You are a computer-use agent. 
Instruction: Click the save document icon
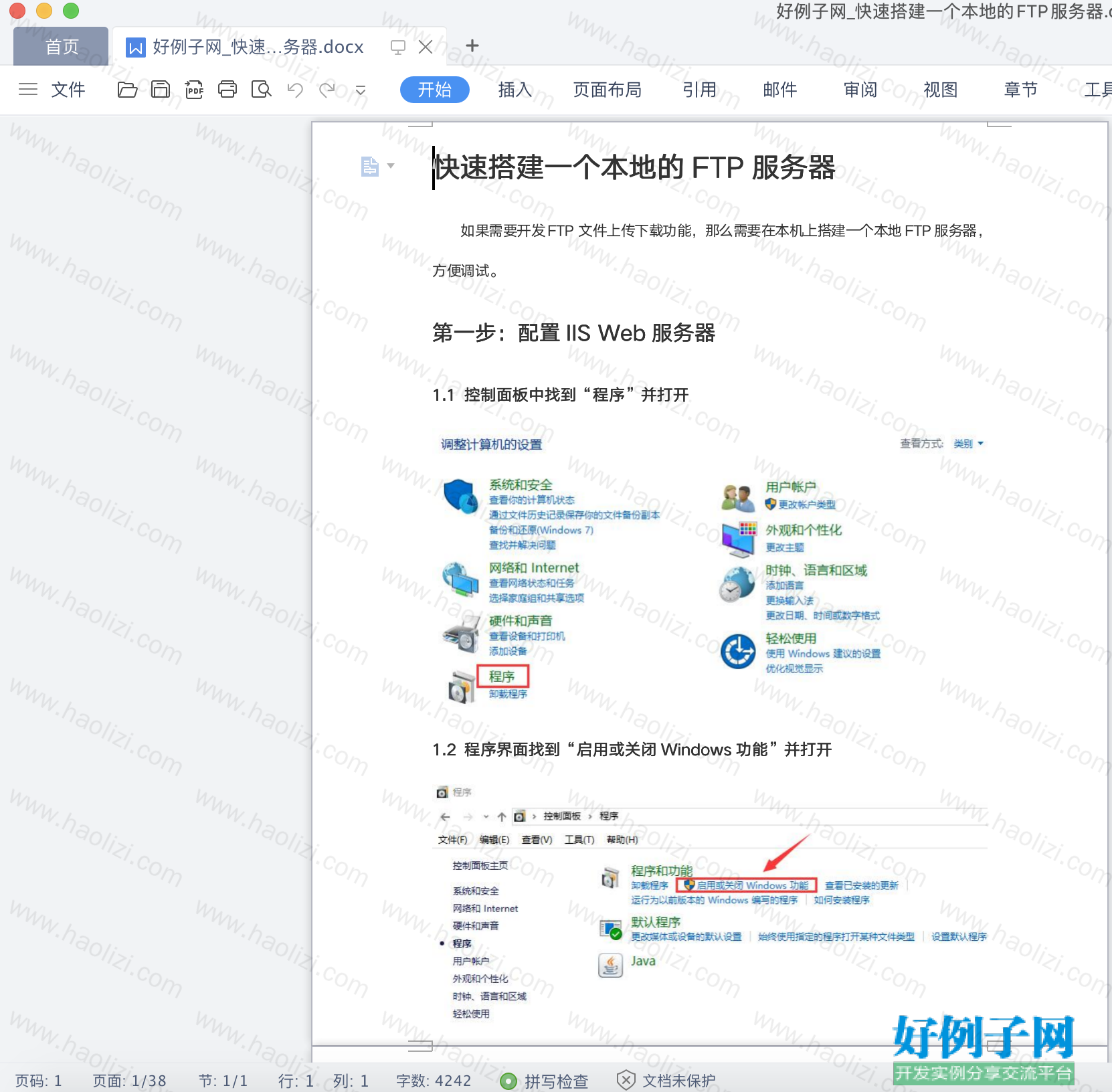coord(161,89)
